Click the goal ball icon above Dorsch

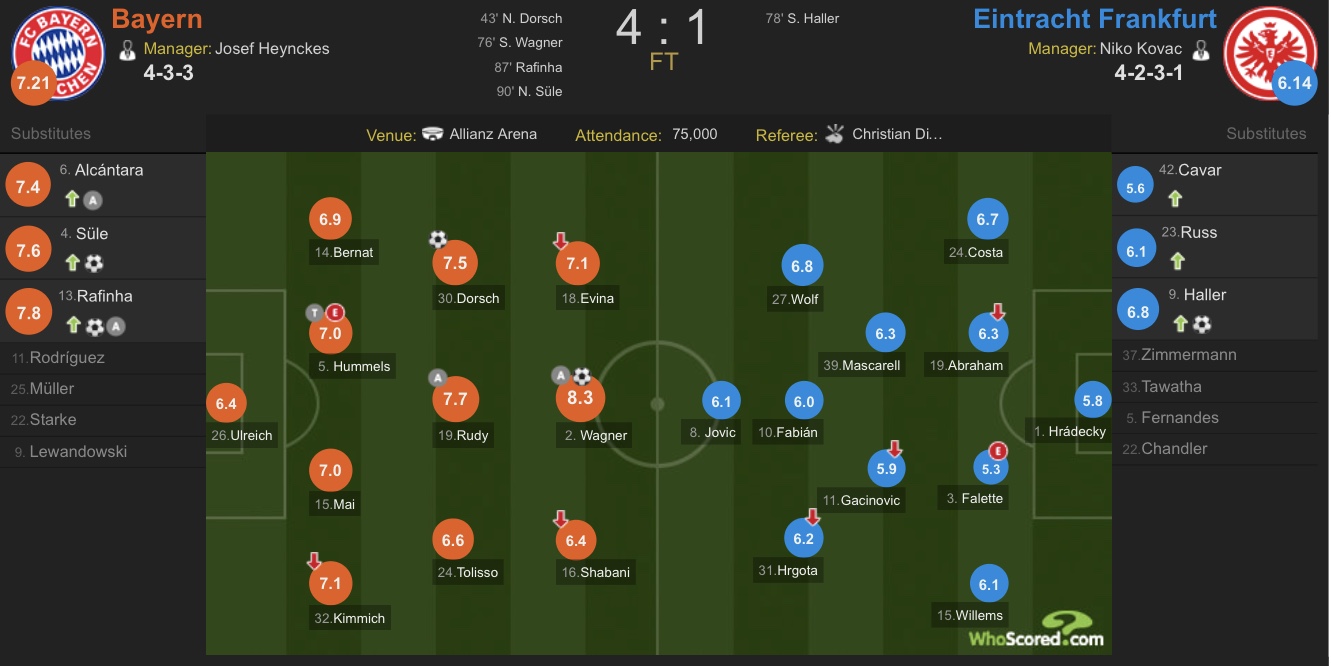[438, 239]
